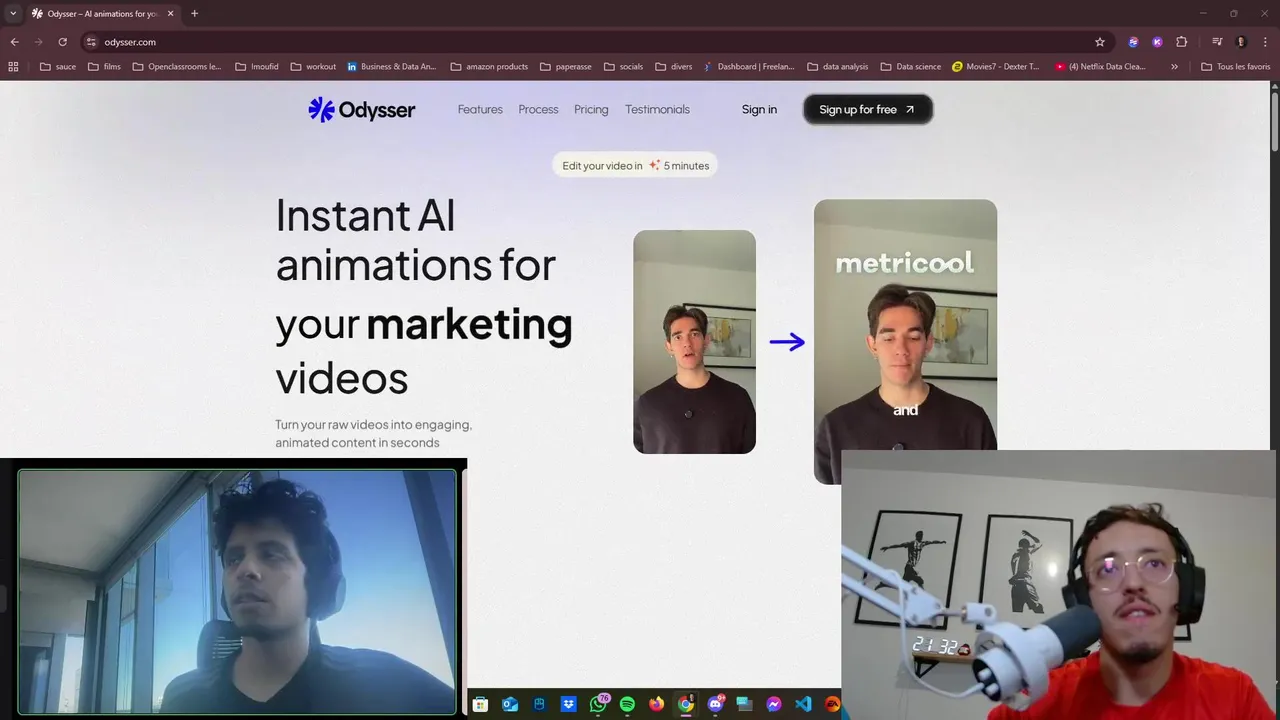This screenshot has width=1280, height=720.
Task: Open the divers bookmark folder
Action: [674, 67]
